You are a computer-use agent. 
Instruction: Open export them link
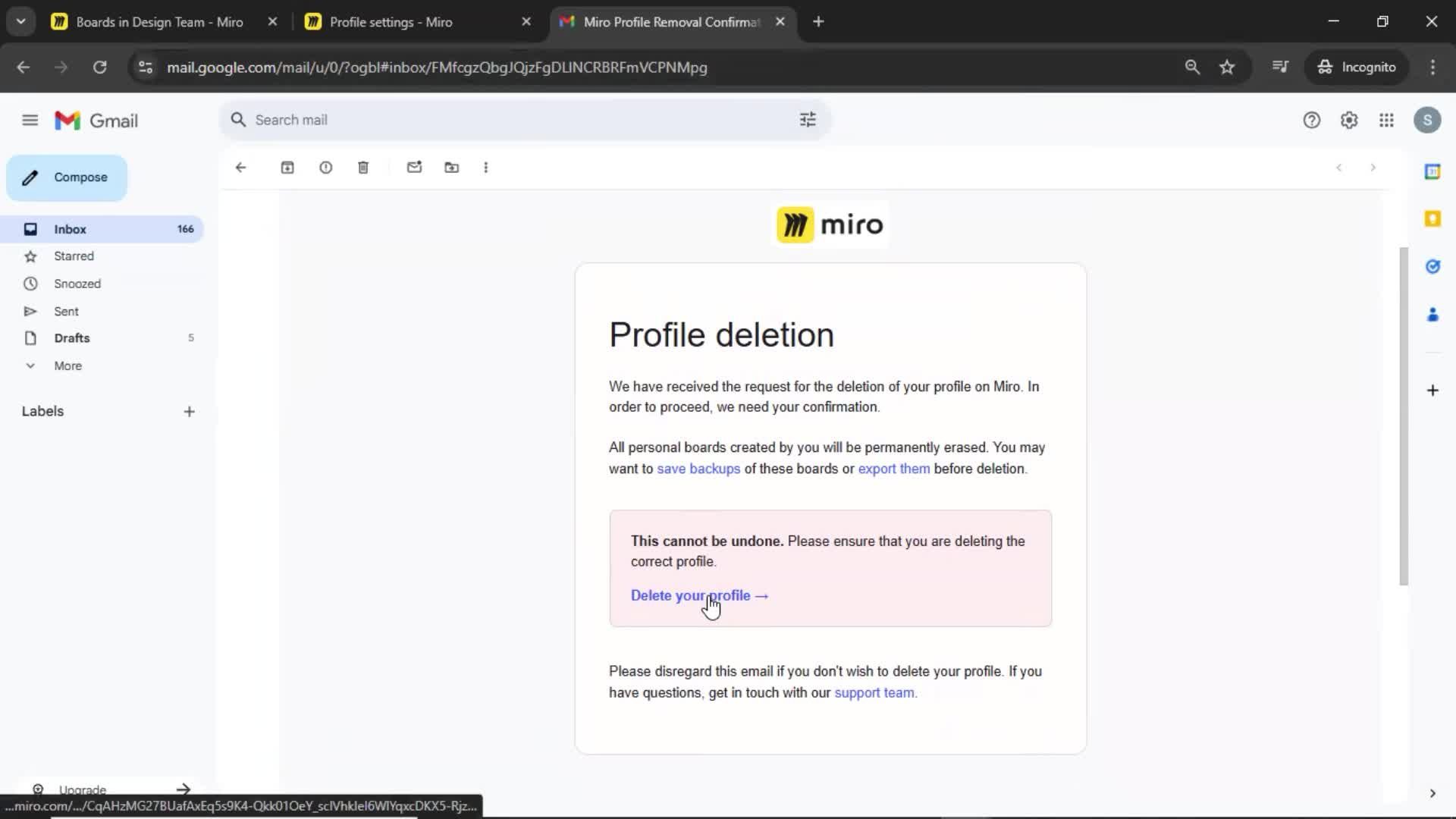[893, 469]
